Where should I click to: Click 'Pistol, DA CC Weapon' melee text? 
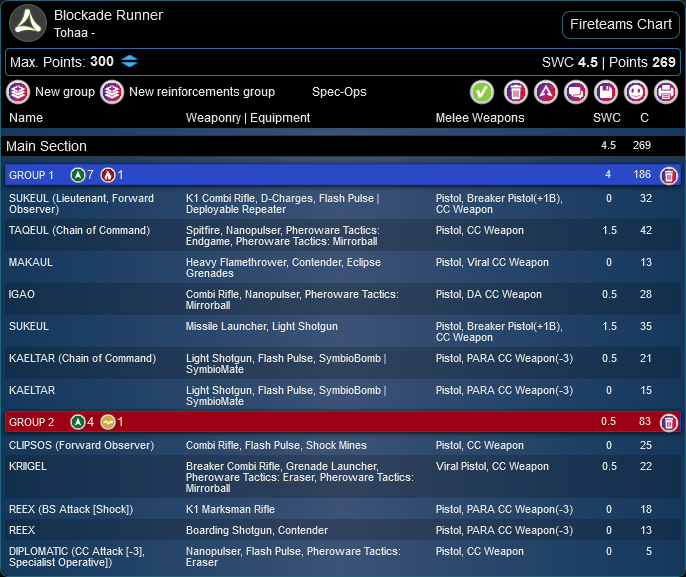coord(489,294)
